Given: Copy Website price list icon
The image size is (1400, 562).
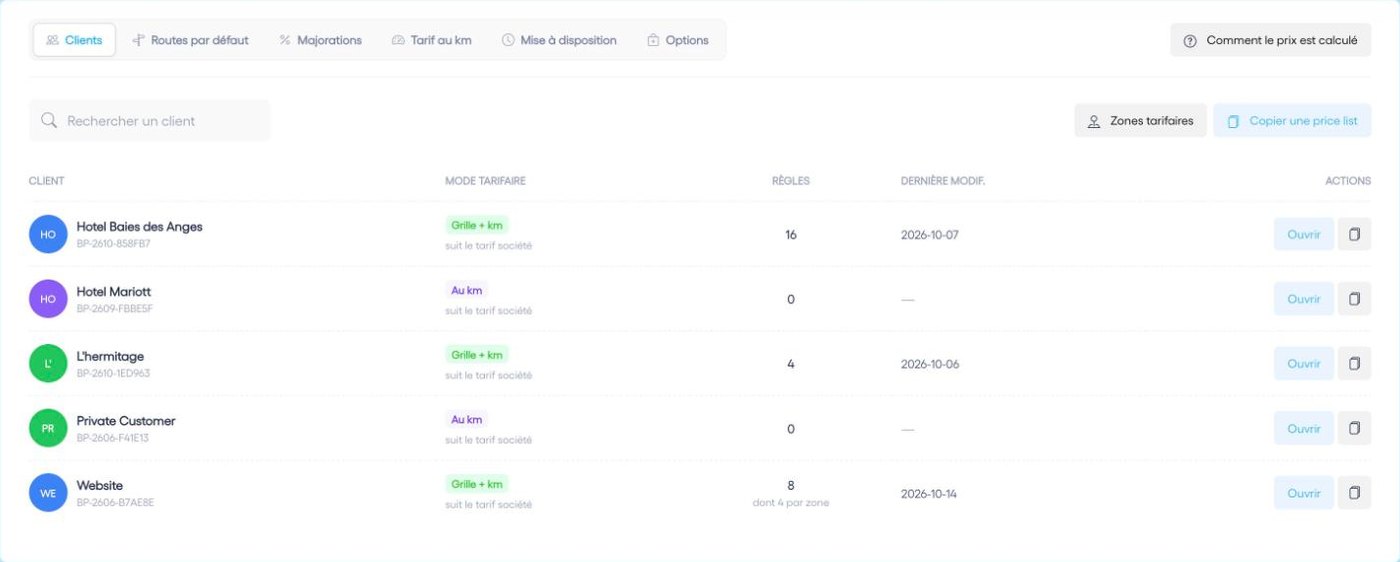Looking at the screenshot, I should (x=1354, y=493).
